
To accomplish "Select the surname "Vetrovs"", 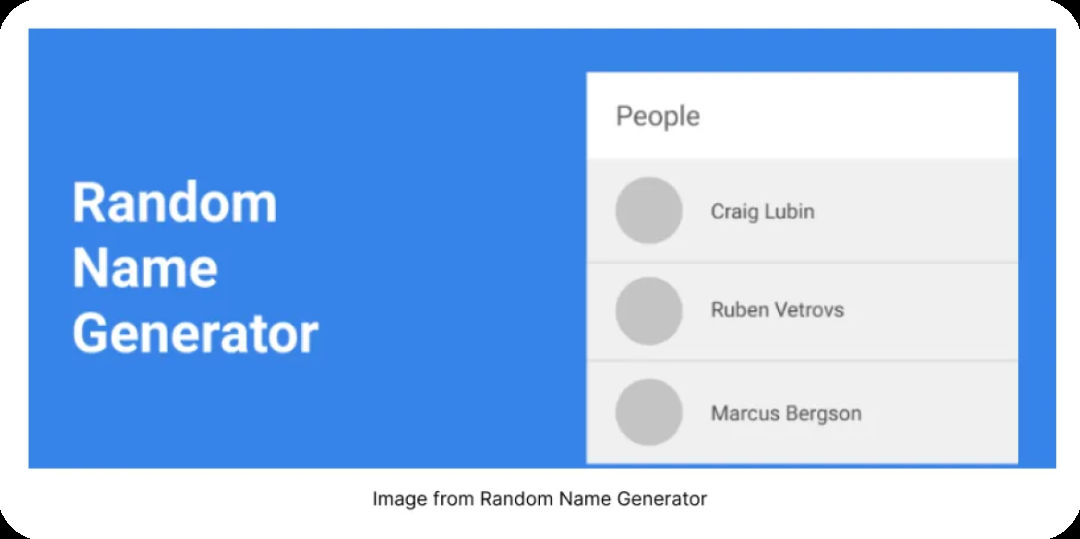I will coord(809,310).
